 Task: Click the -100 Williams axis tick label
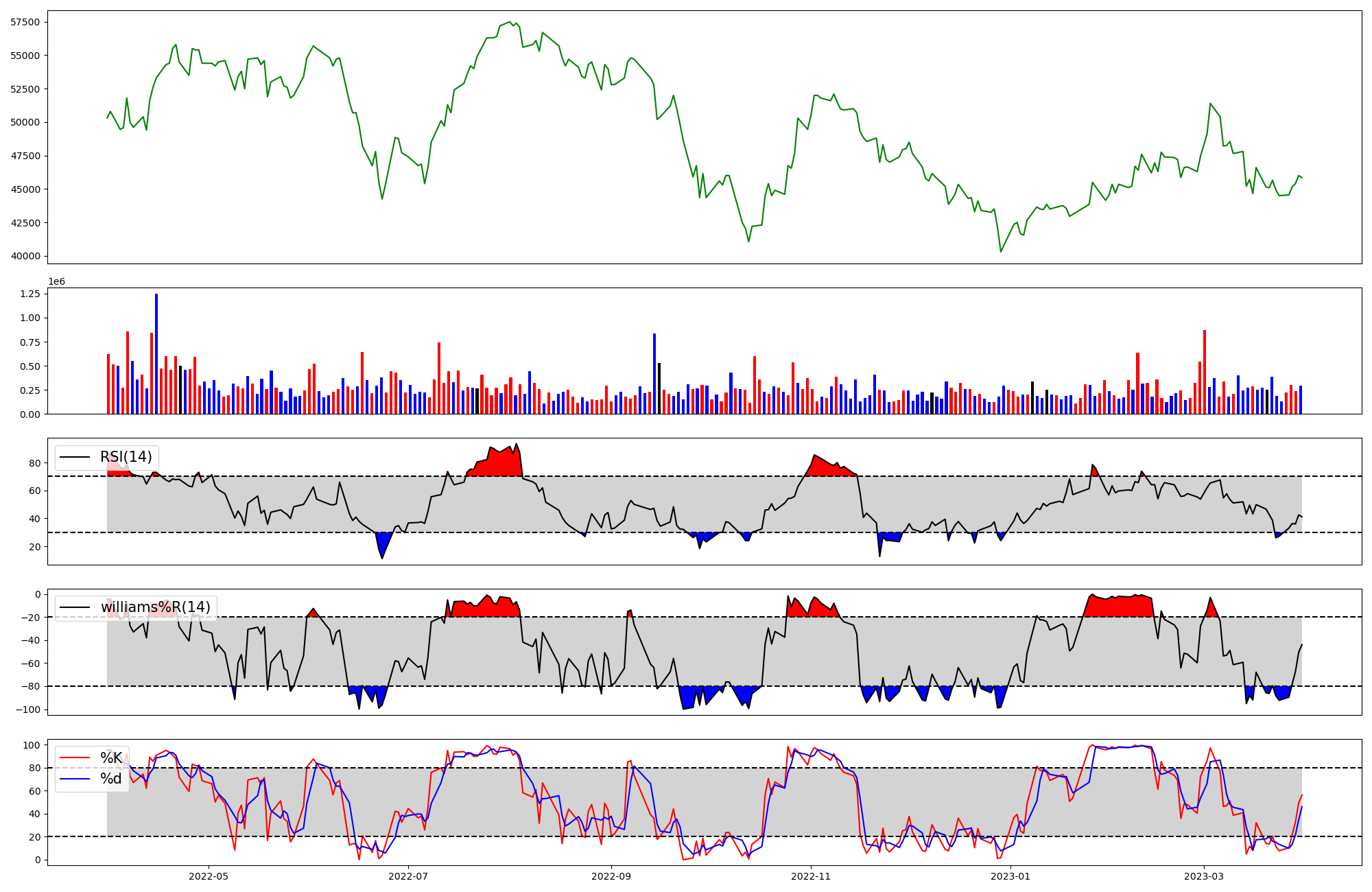28,709
